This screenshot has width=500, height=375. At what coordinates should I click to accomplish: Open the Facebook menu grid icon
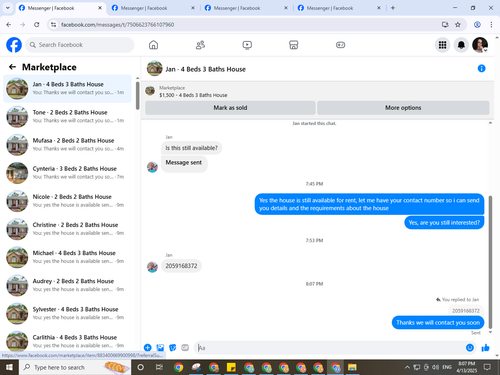coord(442,45)
